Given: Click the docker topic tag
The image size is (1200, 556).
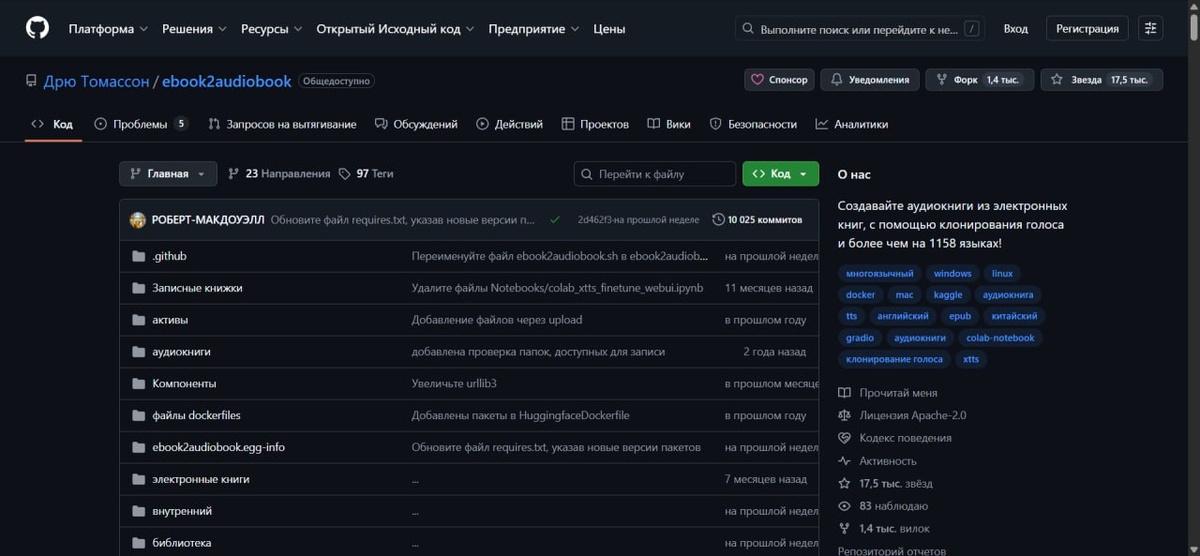Looking at the screenshot, I should point(860,295).
